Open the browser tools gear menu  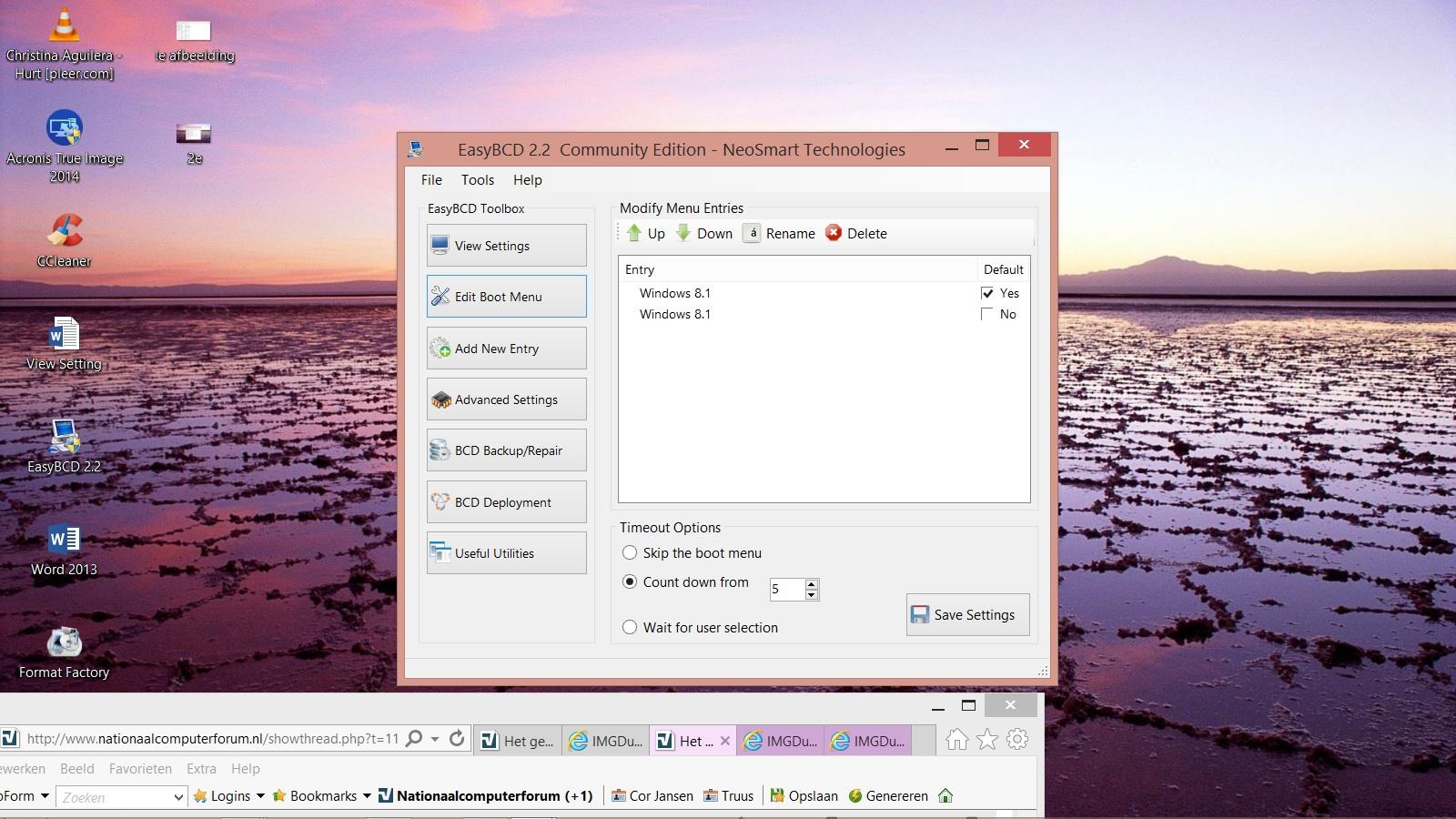click(1017, 740)
